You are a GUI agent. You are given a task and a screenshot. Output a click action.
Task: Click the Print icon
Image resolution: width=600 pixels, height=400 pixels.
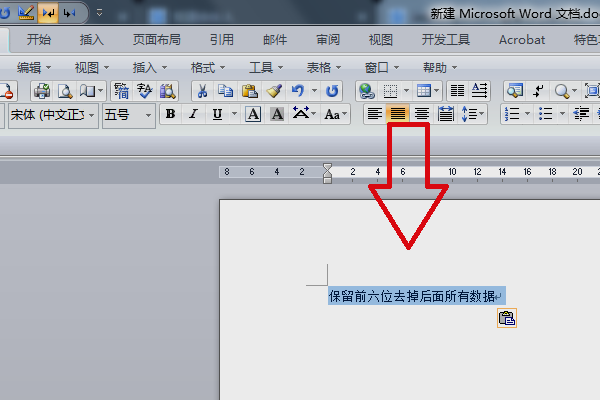(x=42, y=91)
